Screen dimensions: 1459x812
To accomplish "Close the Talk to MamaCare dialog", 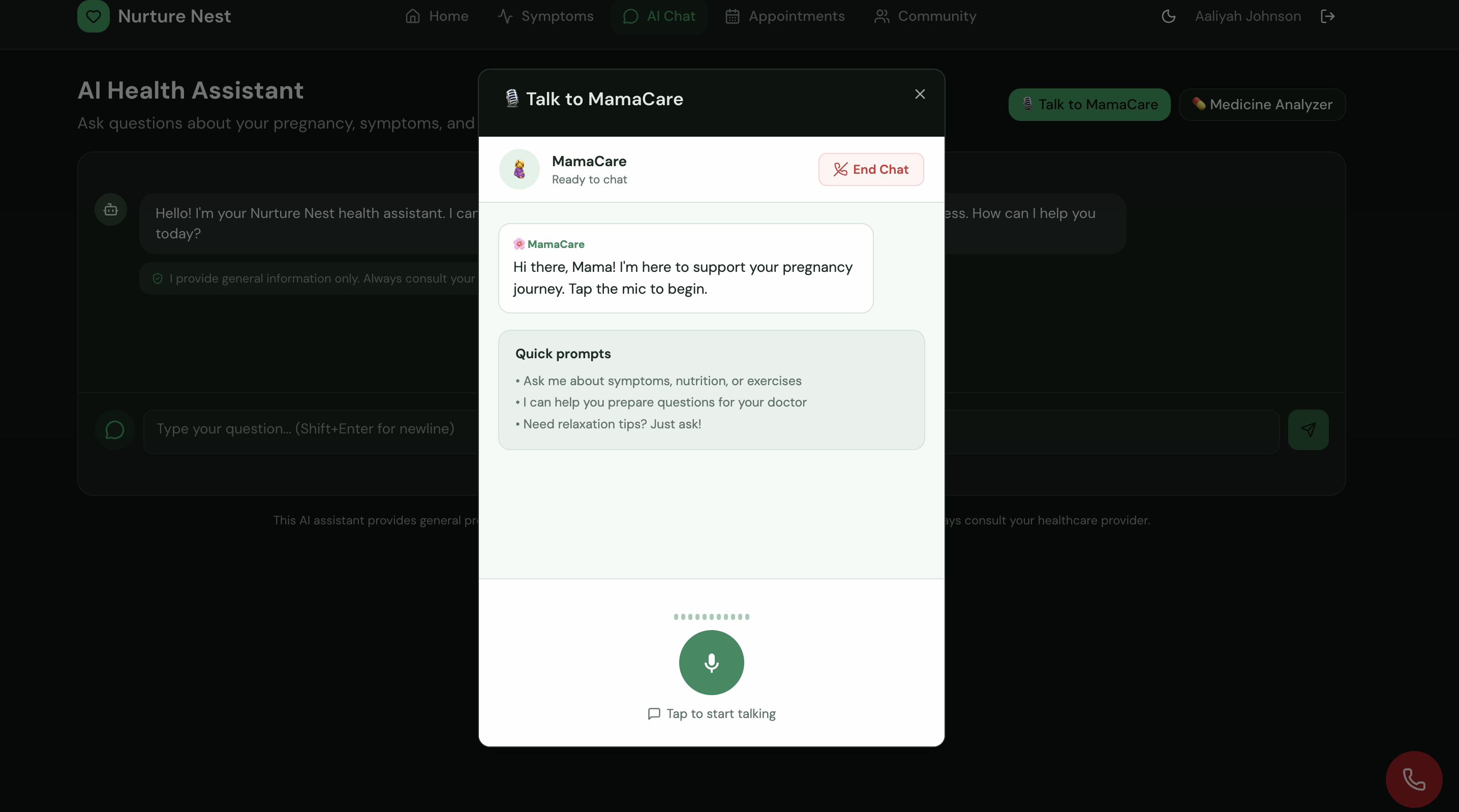I will point(920,94).
